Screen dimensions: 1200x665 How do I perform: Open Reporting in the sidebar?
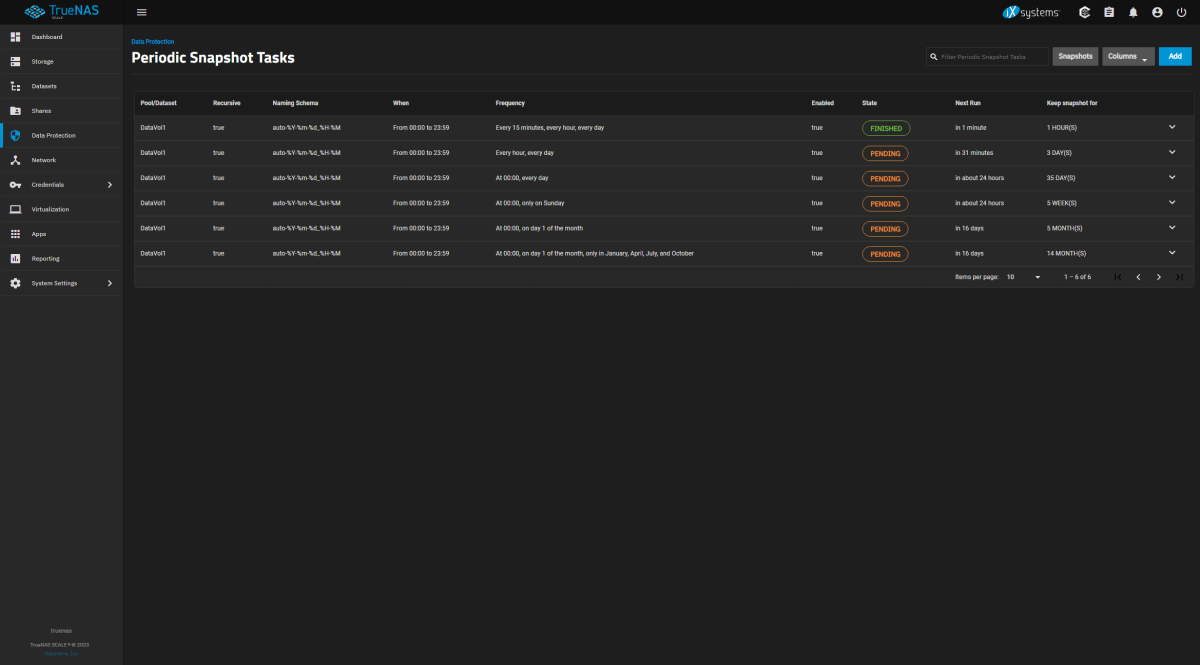coord(61,258)
